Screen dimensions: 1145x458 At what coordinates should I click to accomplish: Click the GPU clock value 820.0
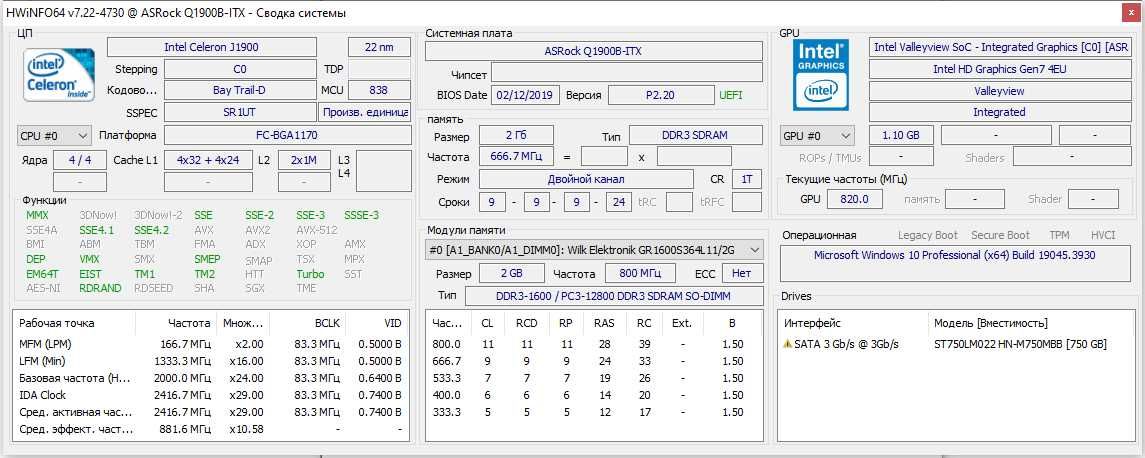[855, 199]
